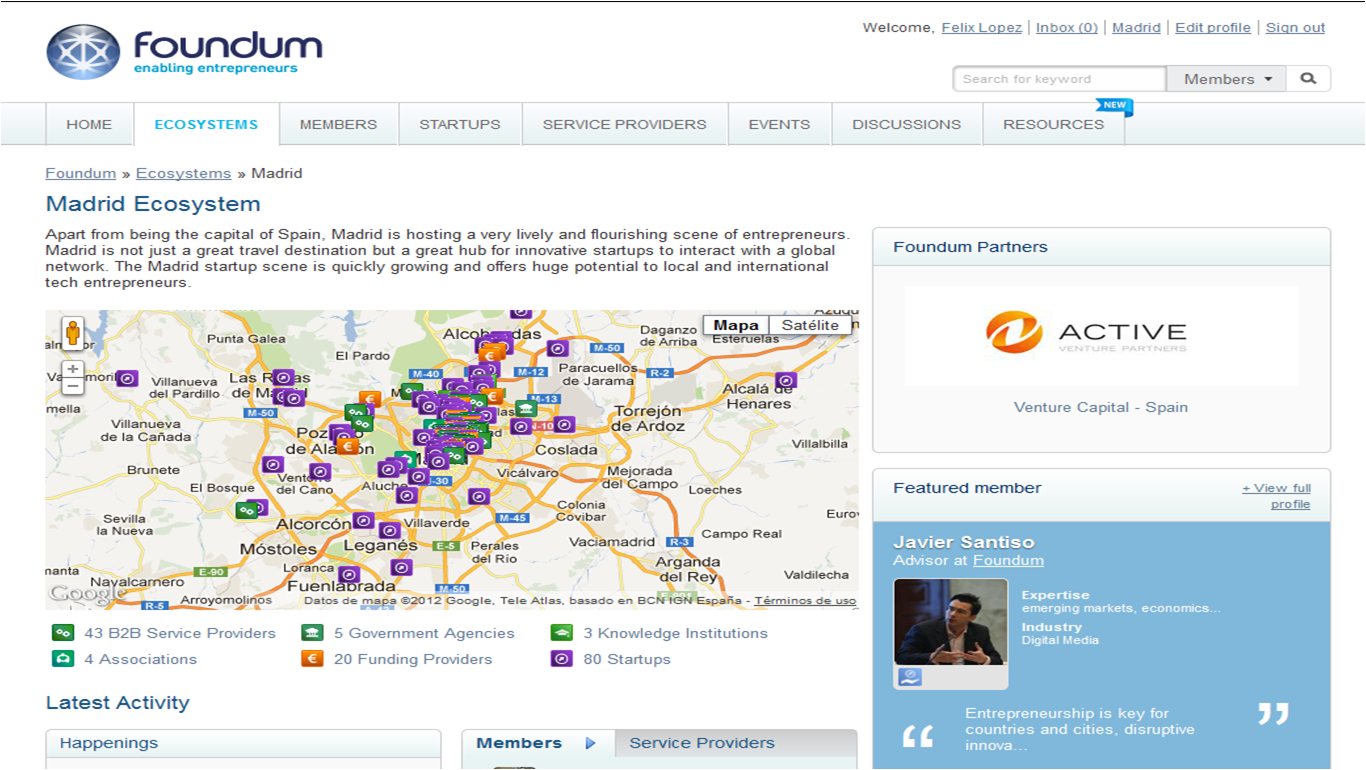
Task: Click the Foundum logo
Action: 185,52
